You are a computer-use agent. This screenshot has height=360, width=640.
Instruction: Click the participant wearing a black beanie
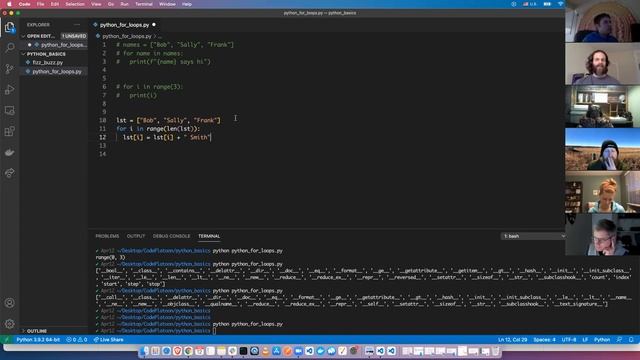click(602, 149)
